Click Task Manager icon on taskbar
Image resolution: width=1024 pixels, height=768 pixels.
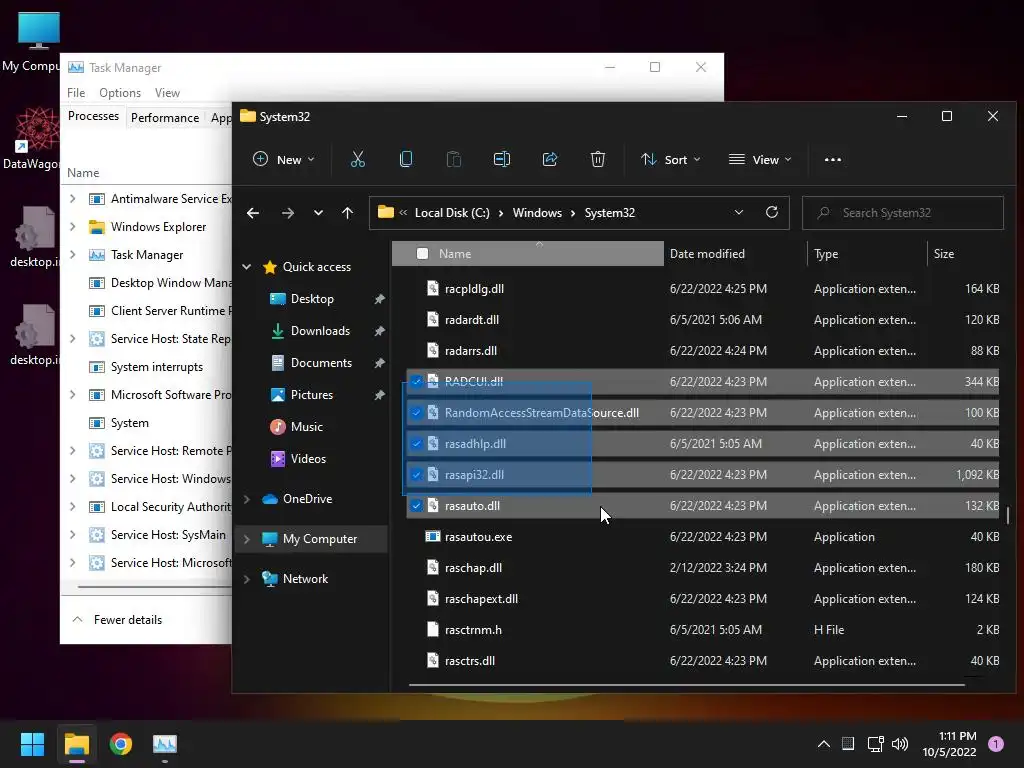pyautogui.click(x=165, y=744)
